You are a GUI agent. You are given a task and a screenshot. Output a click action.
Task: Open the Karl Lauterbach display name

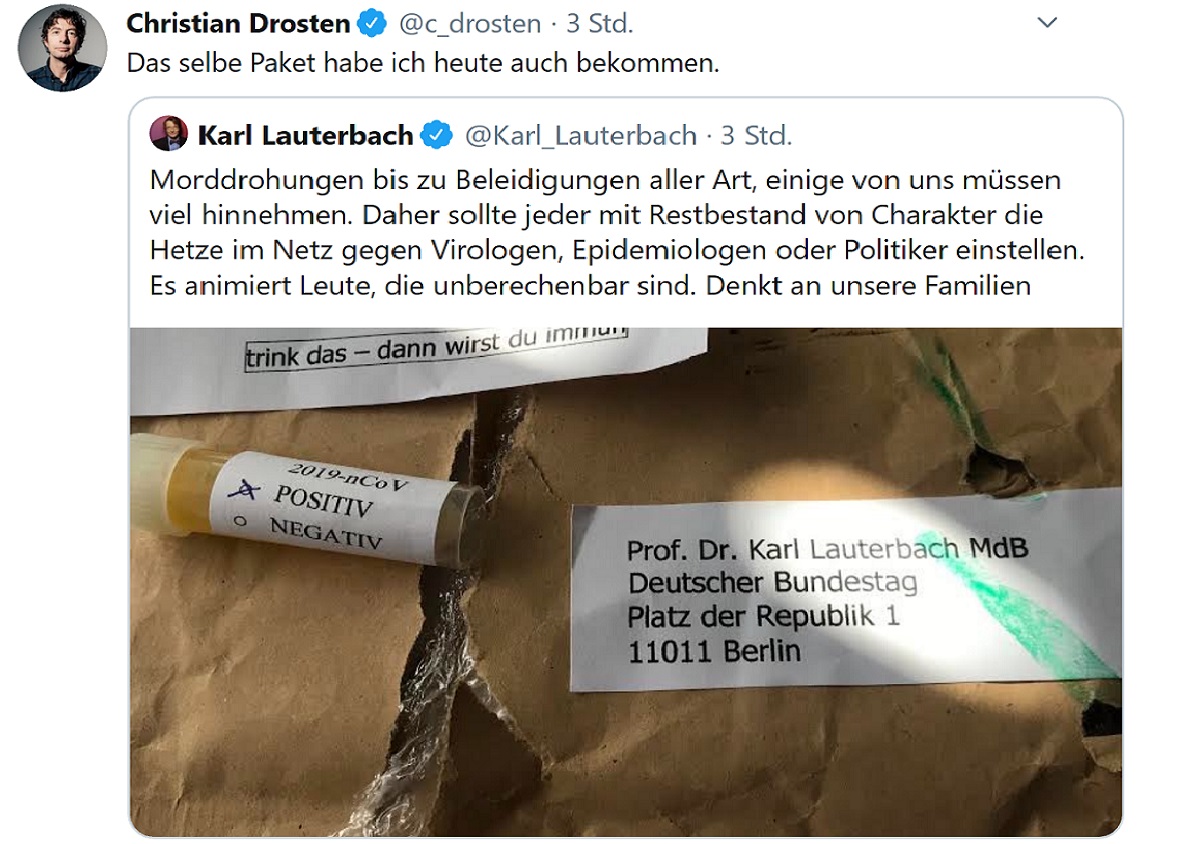(x=305, y=135)
